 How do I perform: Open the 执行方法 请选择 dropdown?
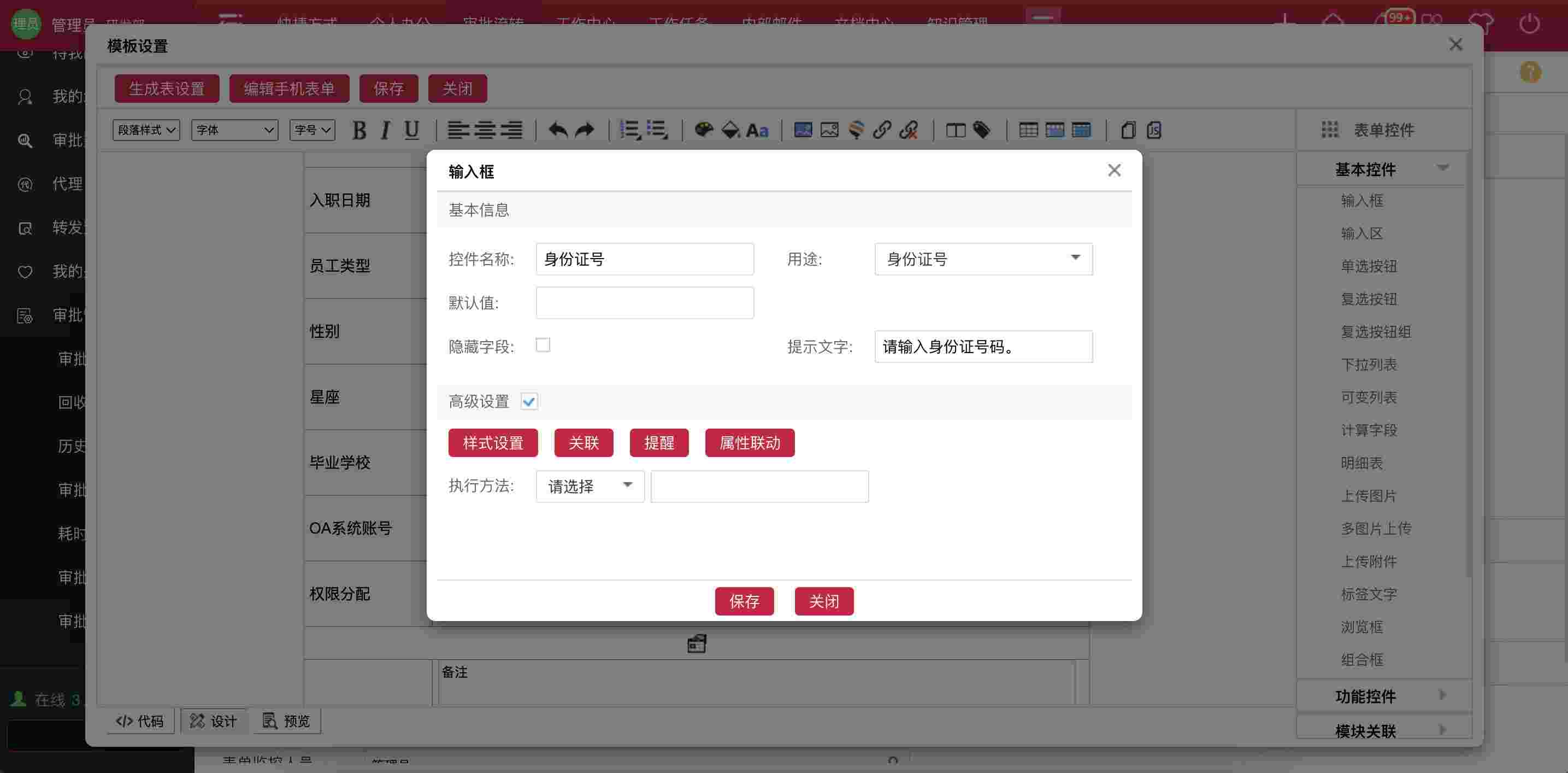pyautogui.click(x=589, y=486)
